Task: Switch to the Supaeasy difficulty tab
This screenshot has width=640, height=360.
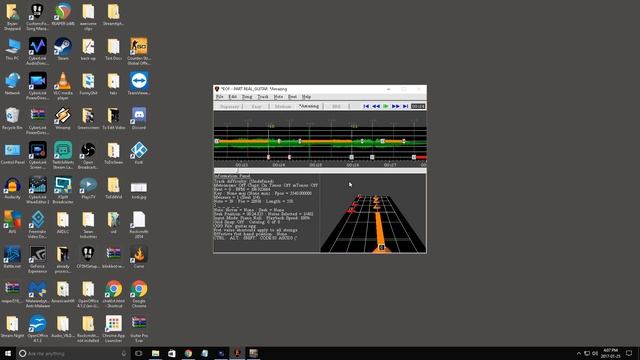Action: pyautogui.click(x=229, y=107)
